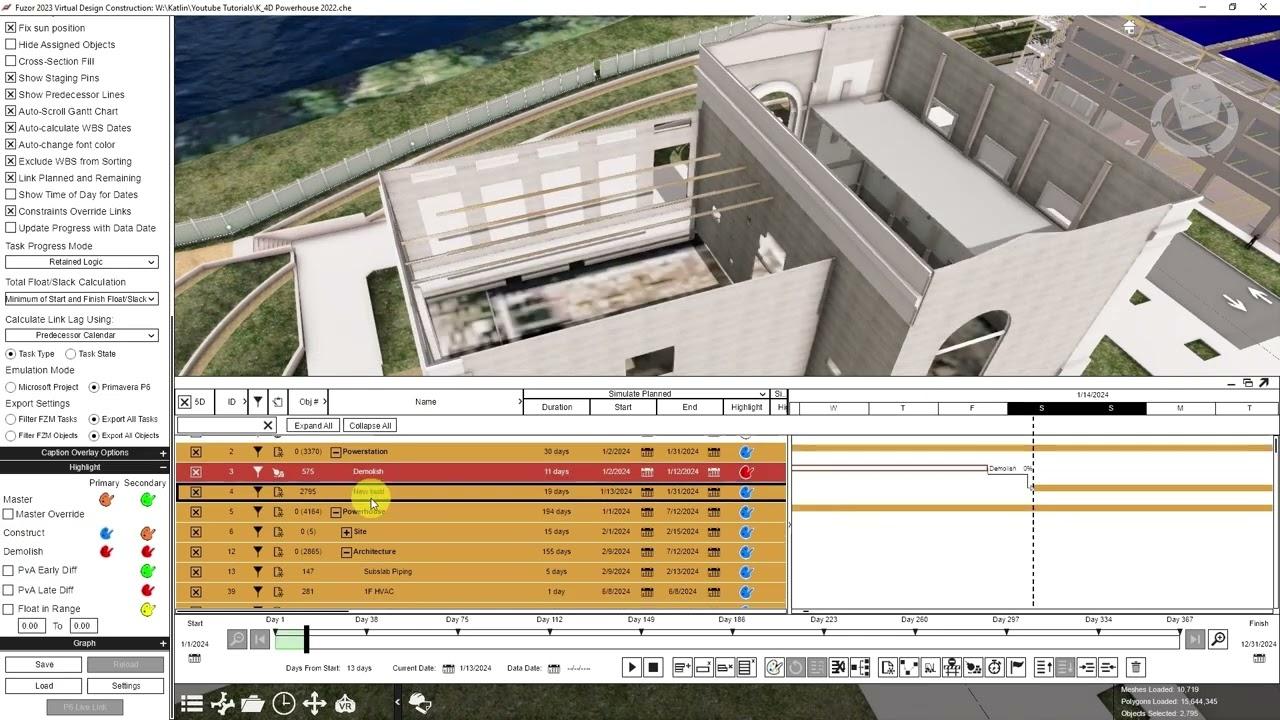Open the VR mode icon
The height and width of the screenshot is (720, 1280).
coord(345,704)
